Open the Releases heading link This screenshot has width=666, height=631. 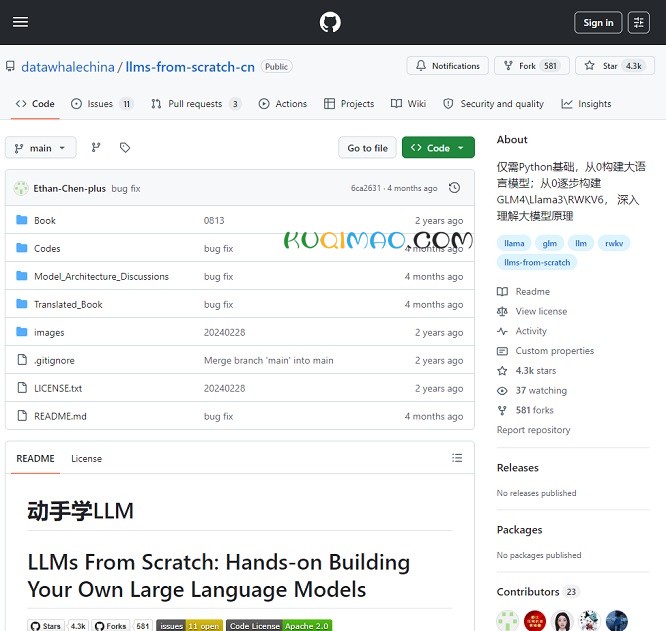[x=518, y=468]
